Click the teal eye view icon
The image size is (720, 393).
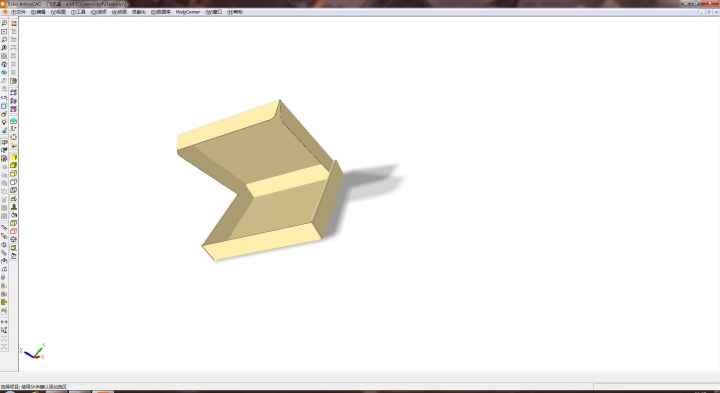tap(4, 72)
